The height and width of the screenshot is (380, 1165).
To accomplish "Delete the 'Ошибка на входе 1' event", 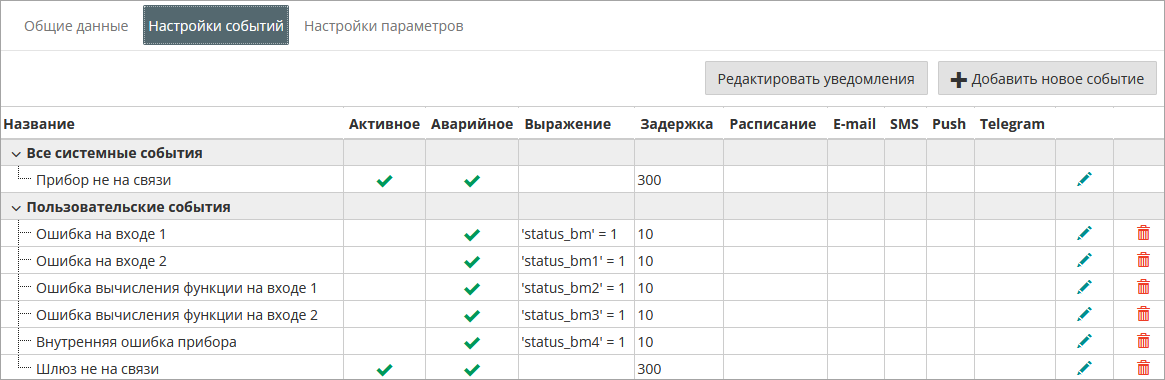I will tap(1143, 234).
